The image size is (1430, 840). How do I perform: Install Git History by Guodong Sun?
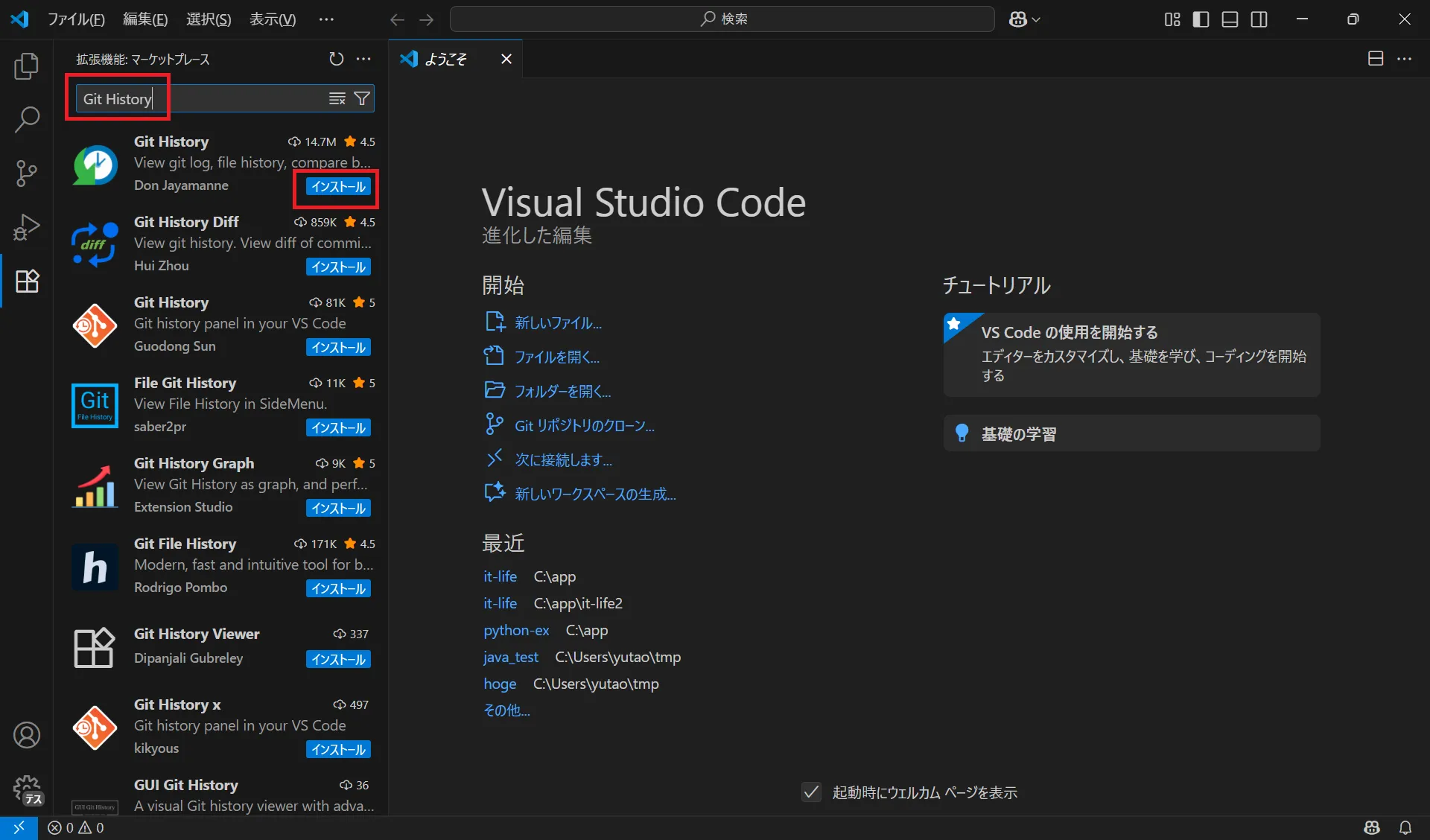click(x=338, y=347)
